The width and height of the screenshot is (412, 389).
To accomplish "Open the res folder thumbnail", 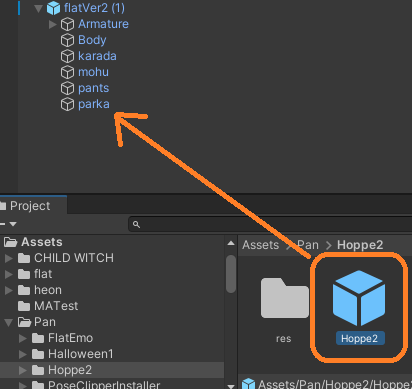I will 284,298.
